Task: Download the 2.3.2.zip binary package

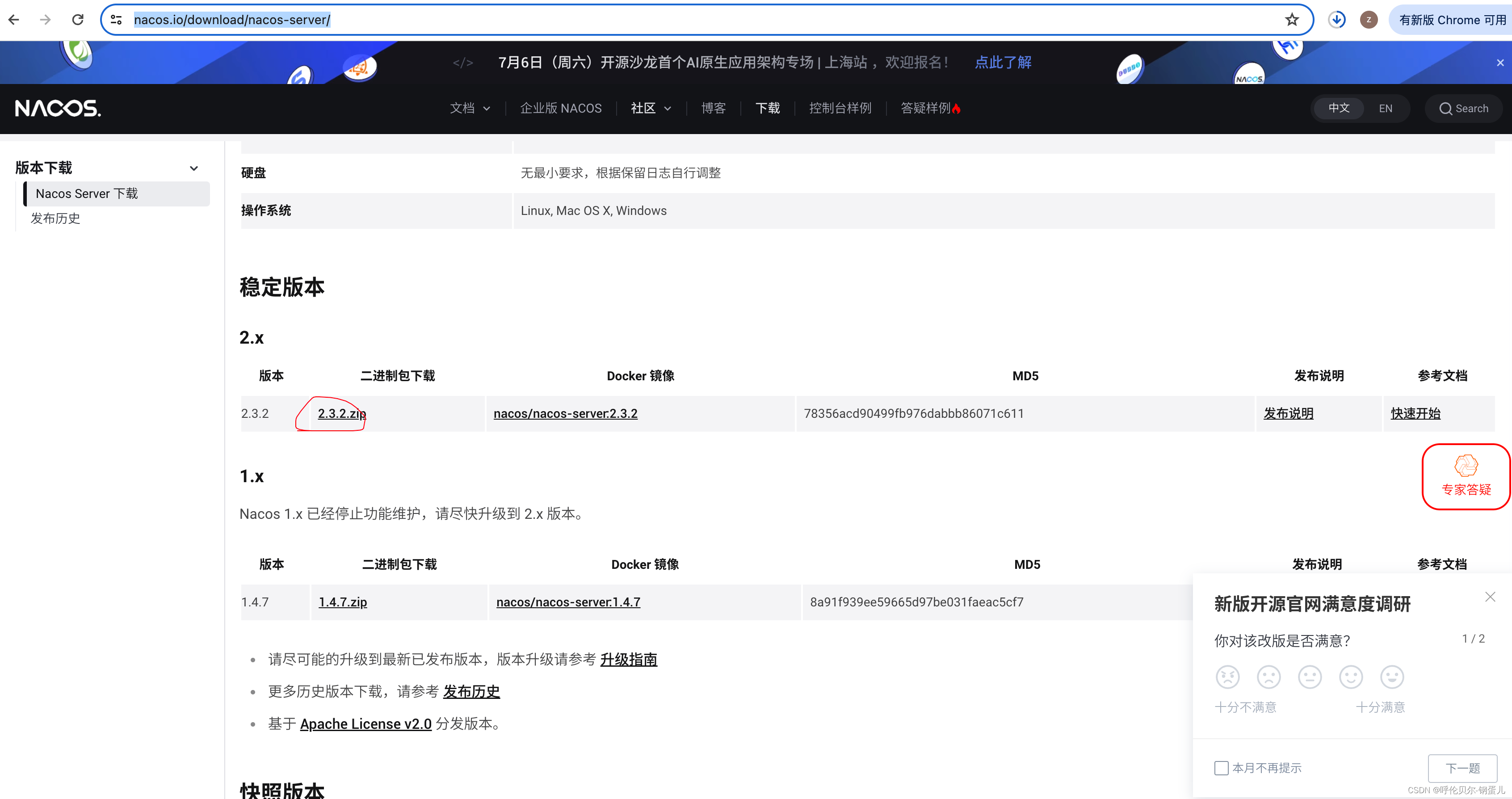Action: point(342,413)
